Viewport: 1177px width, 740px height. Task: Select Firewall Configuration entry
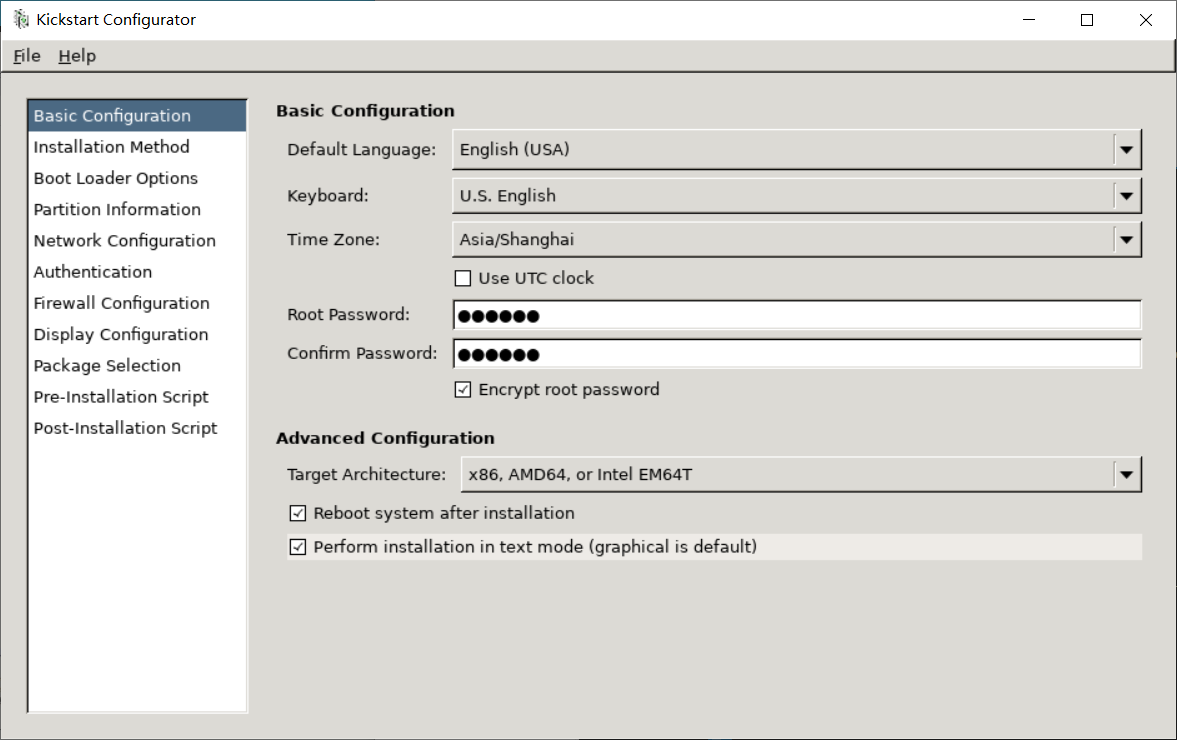(137, 303)
